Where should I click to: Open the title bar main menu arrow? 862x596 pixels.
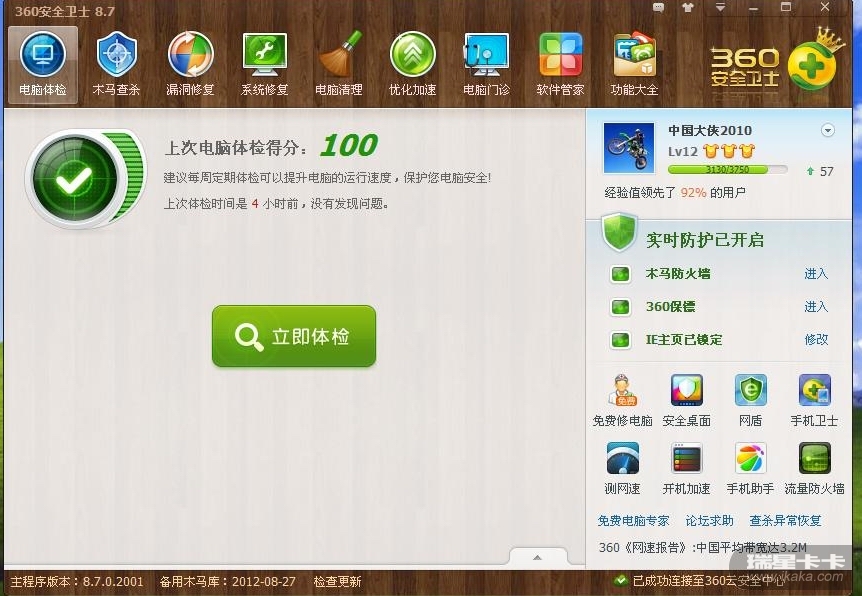point(720,8)
